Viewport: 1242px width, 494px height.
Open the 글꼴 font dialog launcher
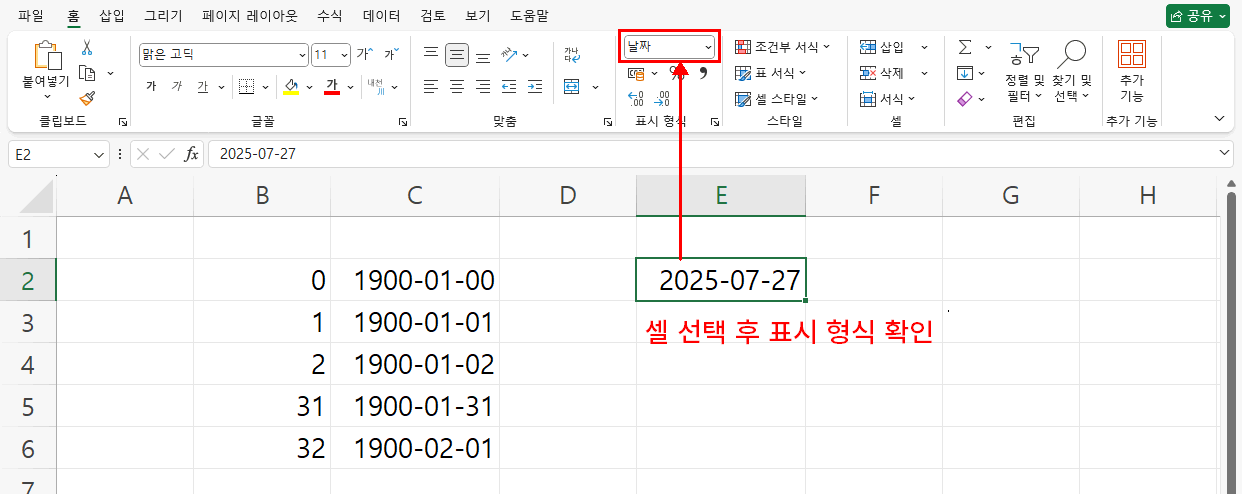402,121
